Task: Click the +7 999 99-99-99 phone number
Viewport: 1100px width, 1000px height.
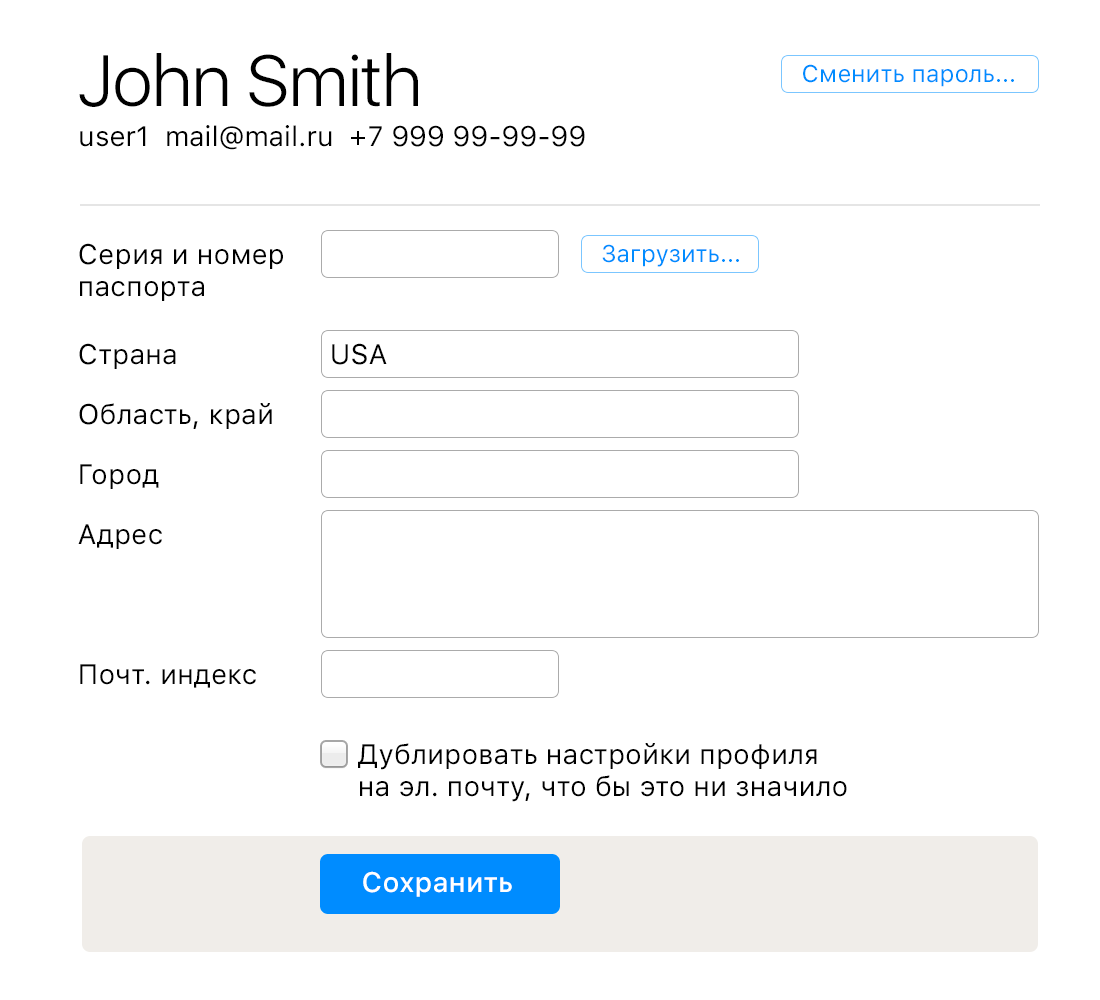Action: [468, 137]
